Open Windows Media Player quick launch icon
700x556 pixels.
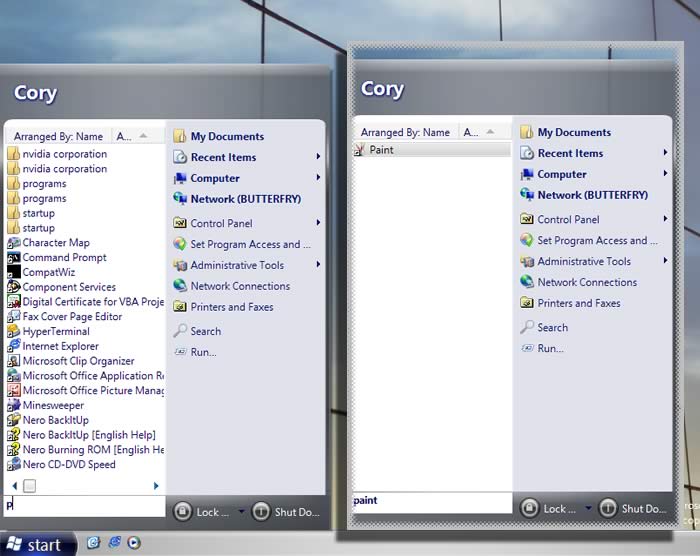(x=134, y=542)
